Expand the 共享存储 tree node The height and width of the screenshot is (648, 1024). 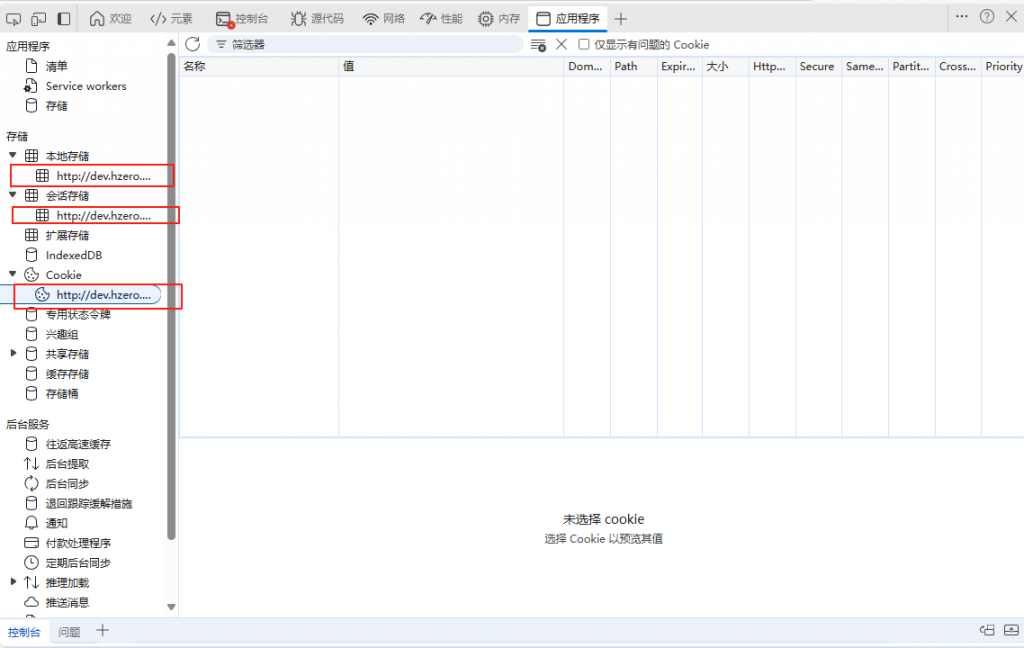[13, 354]
